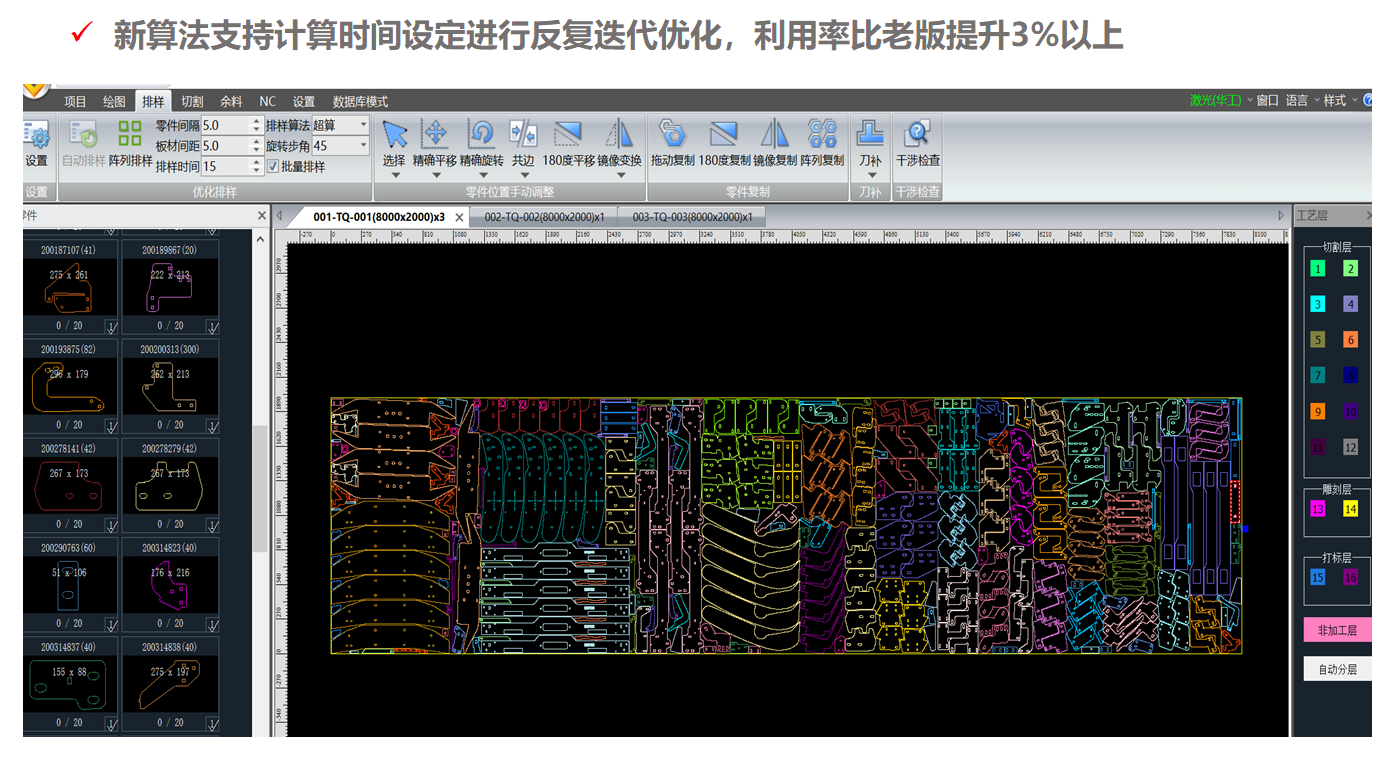1395x765 pixels.
Task: Switch to 002-TQ-002(8000x2000)x1 sheet tab
Action: pos(544,217)
